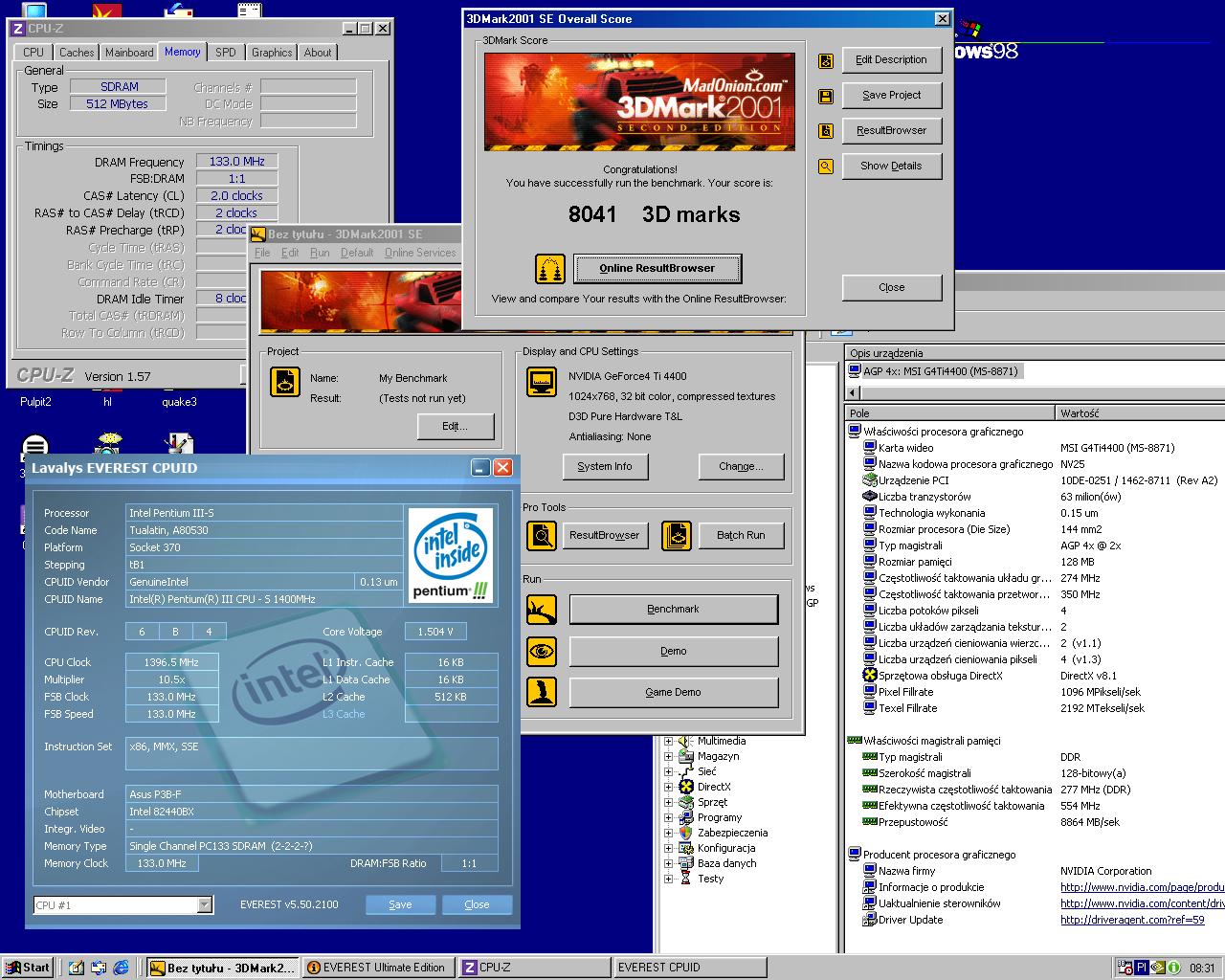The image size is (1225, 980).
Task: Click Save in the EVEREST CPUID window
Action: tap(400, 904)
